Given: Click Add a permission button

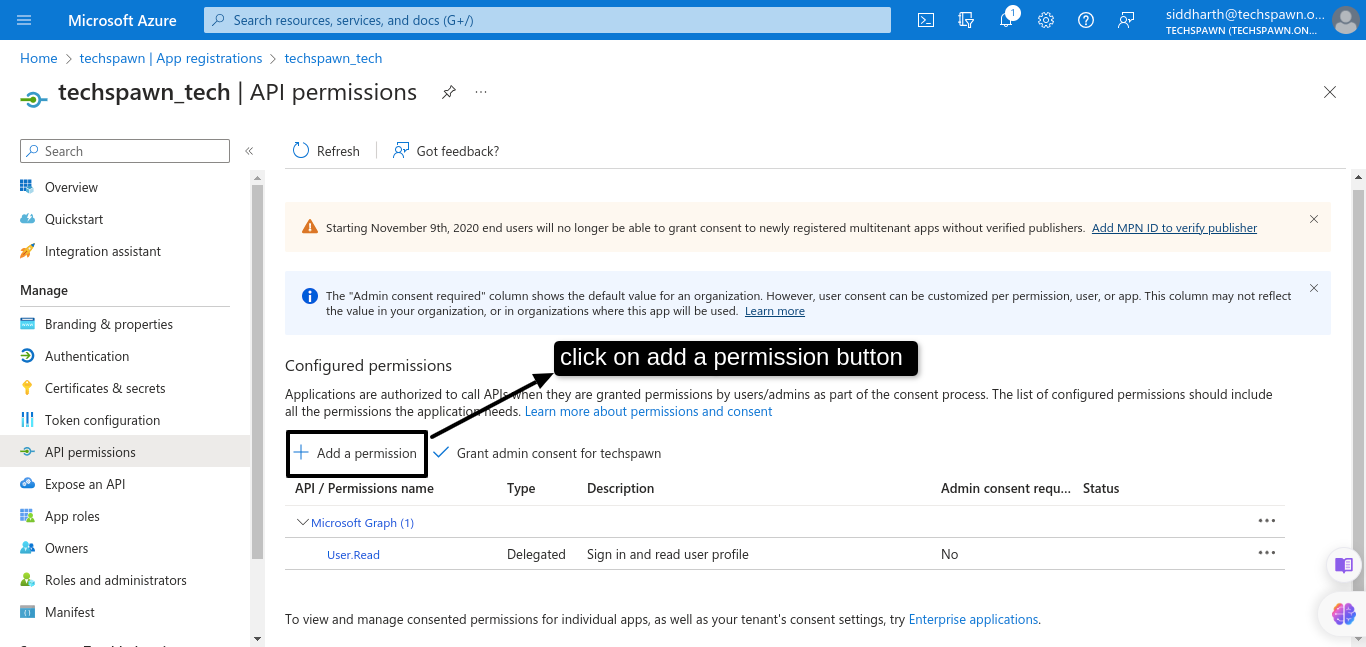Looking at the screenshot, I should [356, 453].
